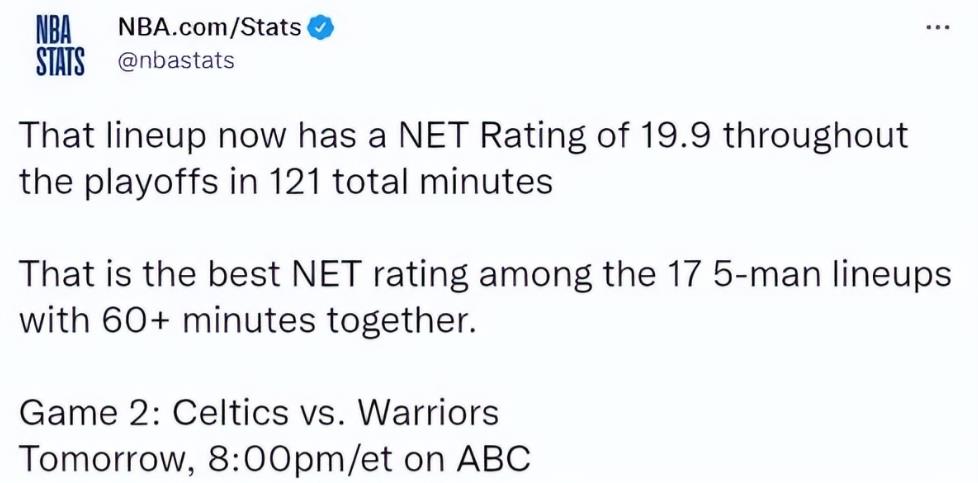Open the three-dot more options menu
978x483 pixels.
click(x=938, y=27)
